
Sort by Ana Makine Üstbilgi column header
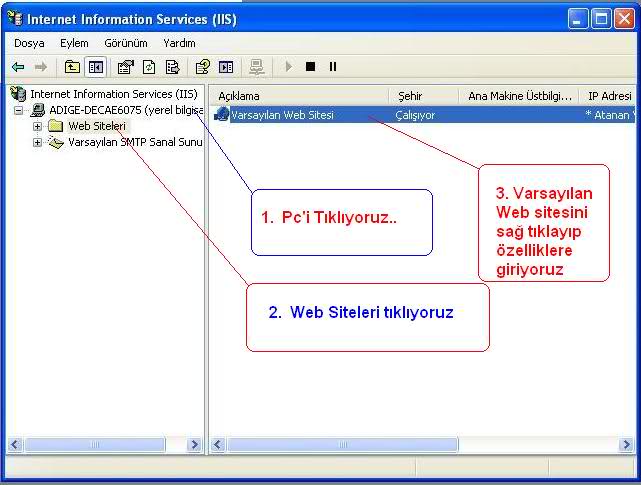[x=518, y=96]
